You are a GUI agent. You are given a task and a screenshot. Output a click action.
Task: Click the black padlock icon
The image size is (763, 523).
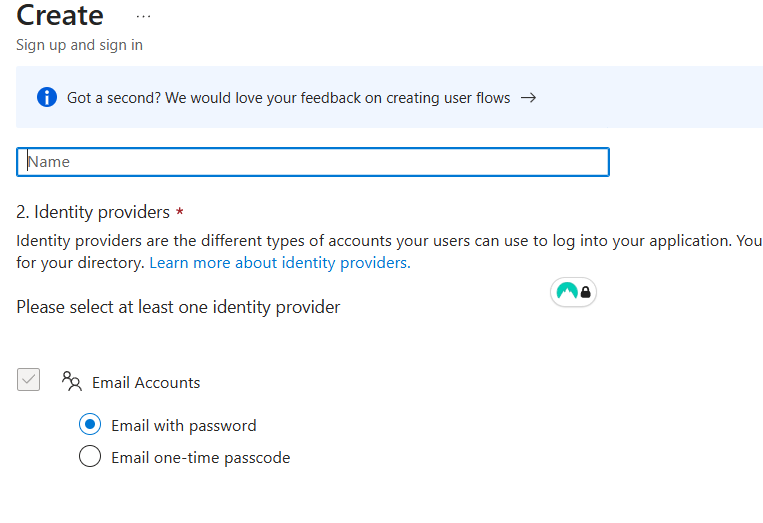point(586,292)
